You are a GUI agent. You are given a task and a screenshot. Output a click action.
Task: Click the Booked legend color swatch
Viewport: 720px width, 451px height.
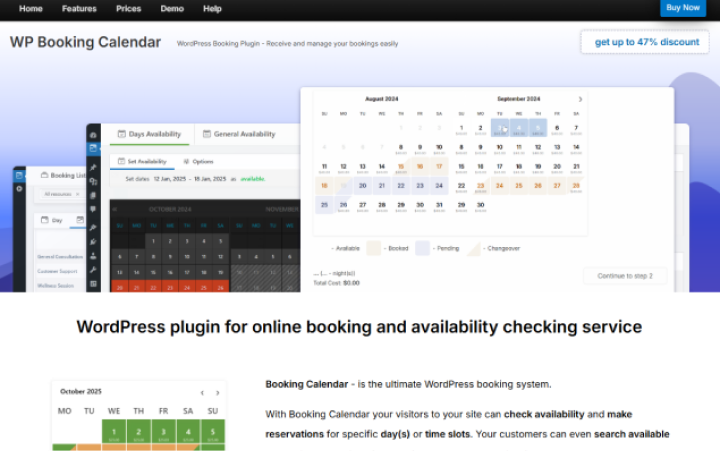[373, 248]
